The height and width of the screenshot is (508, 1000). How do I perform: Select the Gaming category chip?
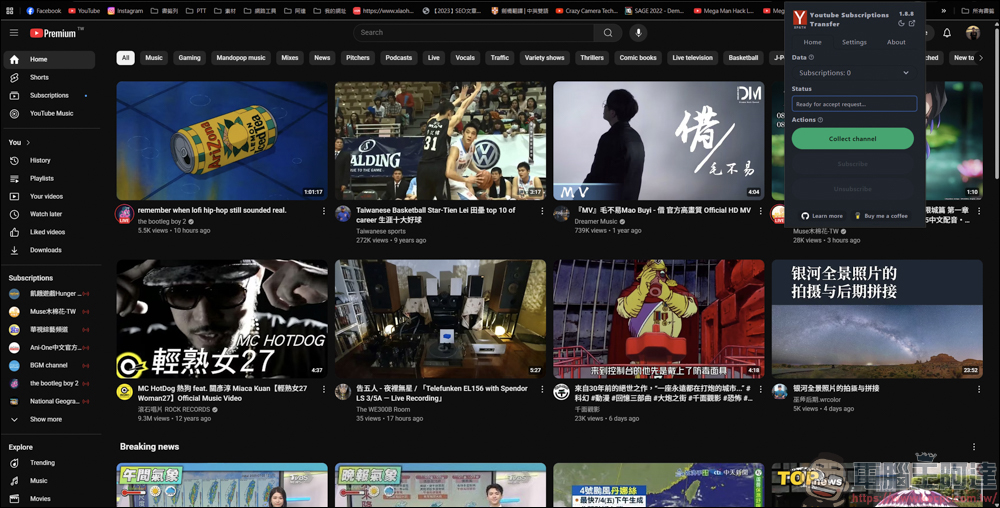point(189,58)
